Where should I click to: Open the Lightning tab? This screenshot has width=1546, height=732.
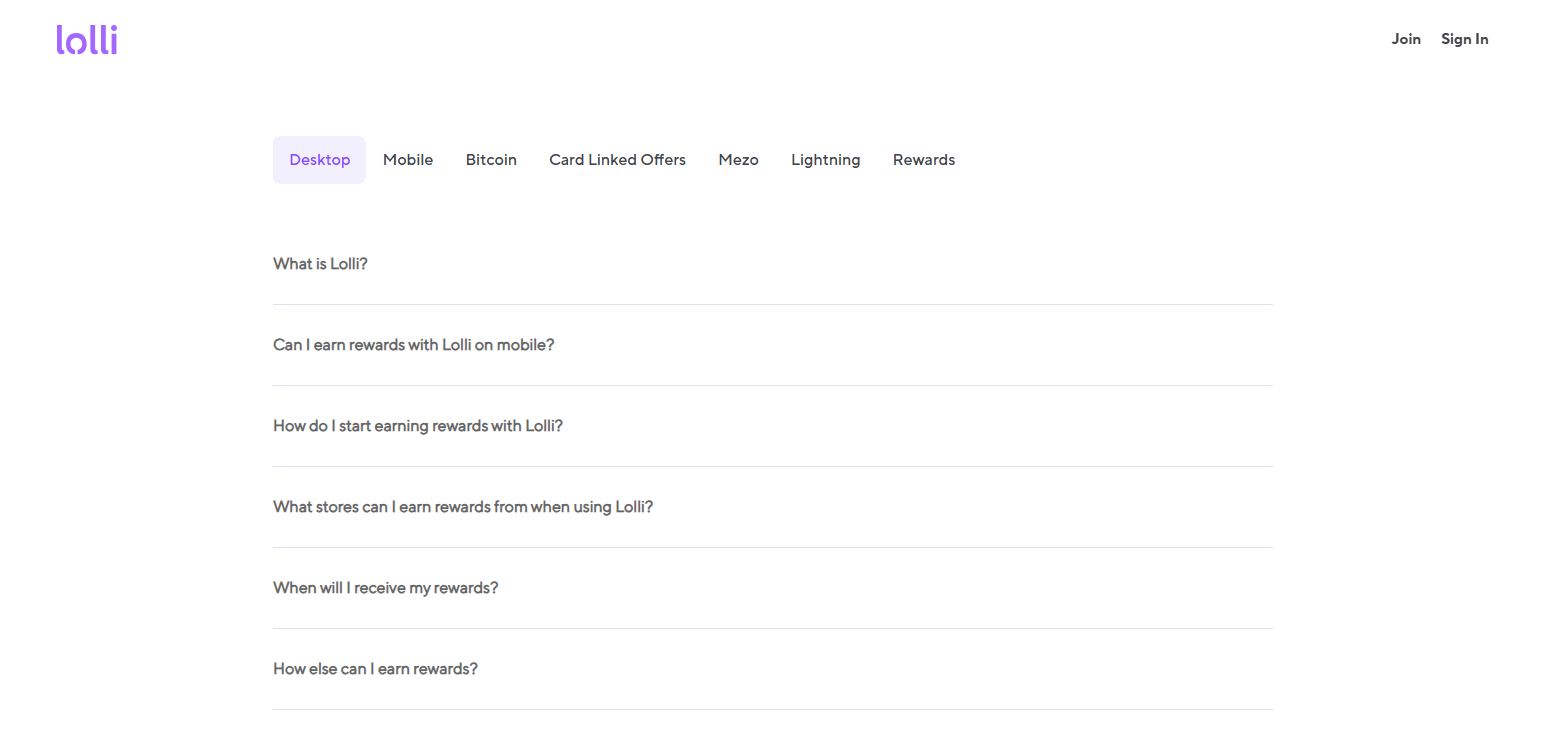pos(826,160)
